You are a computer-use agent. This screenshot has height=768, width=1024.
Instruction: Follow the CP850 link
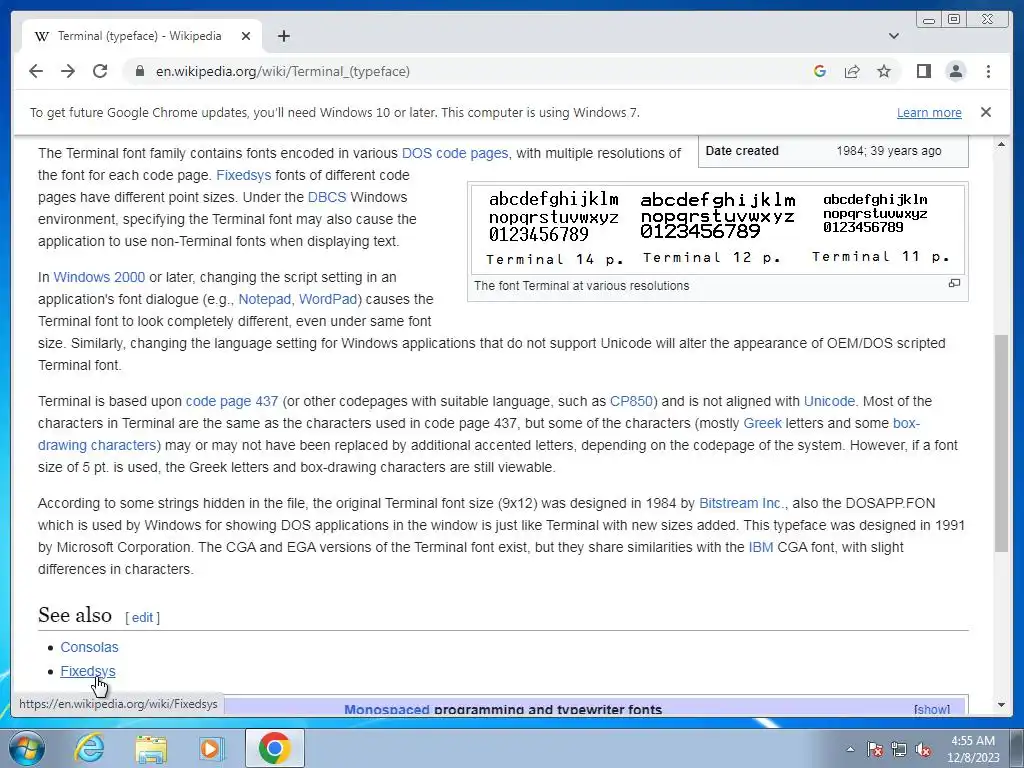pos(632,401)
